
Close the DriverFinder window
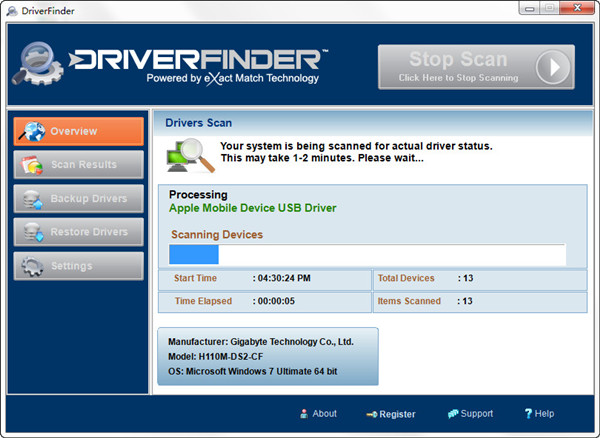point(577,8)
